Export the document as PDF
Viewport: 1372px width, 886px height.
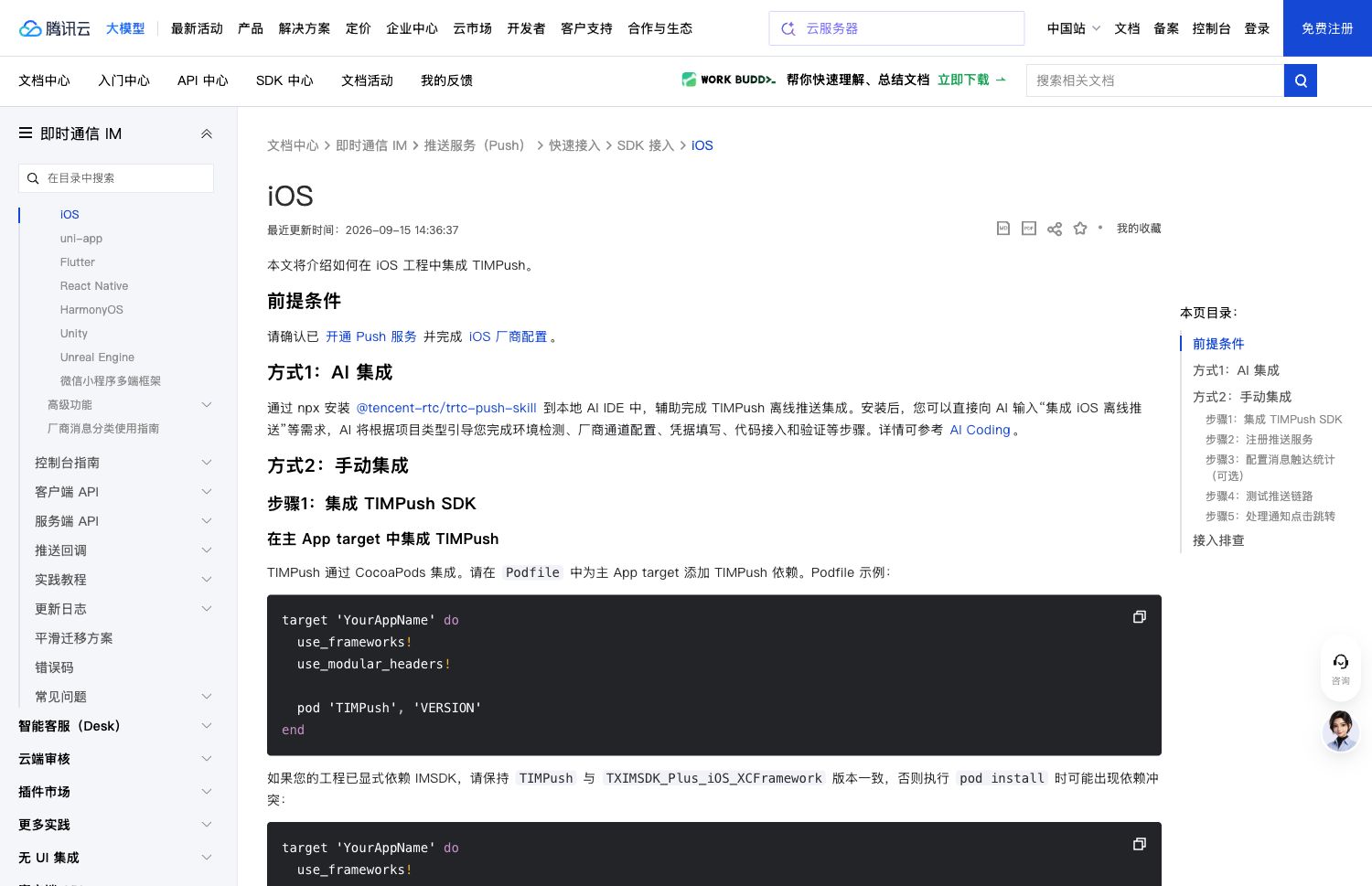(x=1029, y=229)
